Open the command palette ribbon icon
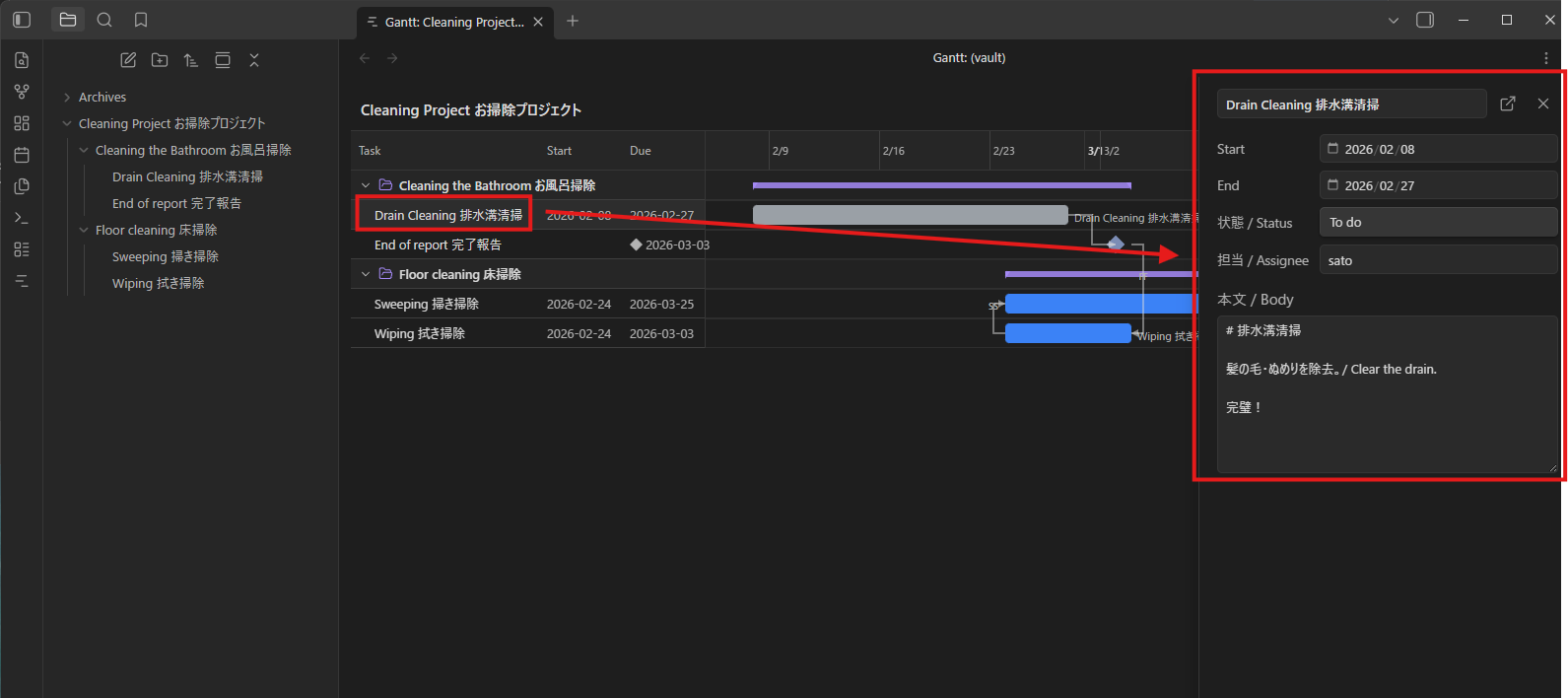Viewport: 1568px width, 698px height. [x=22, y=218]
